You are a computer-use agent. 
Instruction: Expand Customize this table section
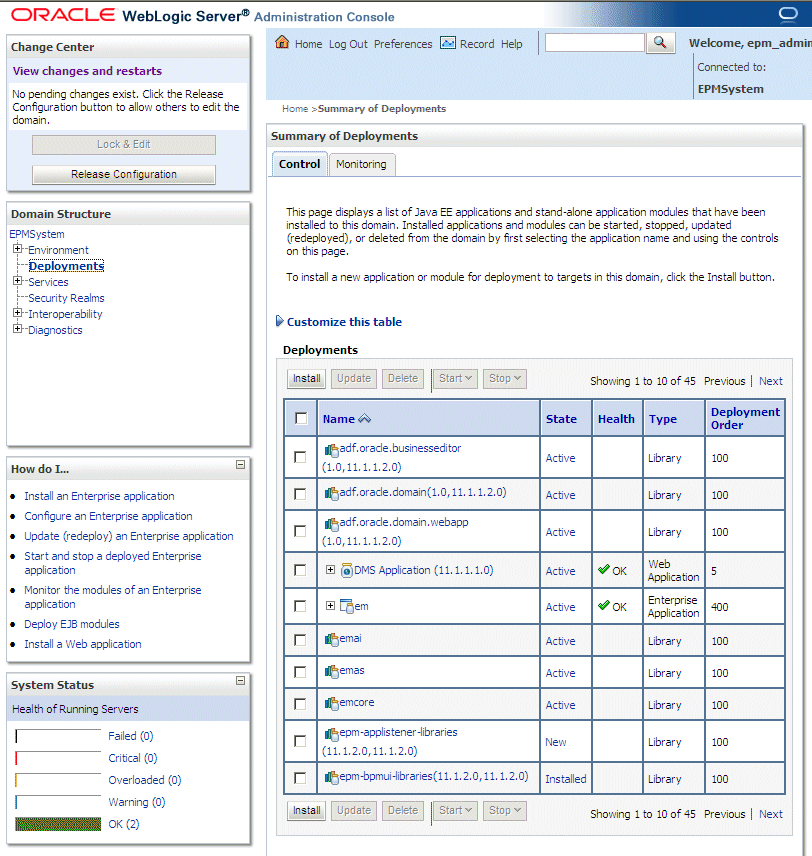point(280,321)
